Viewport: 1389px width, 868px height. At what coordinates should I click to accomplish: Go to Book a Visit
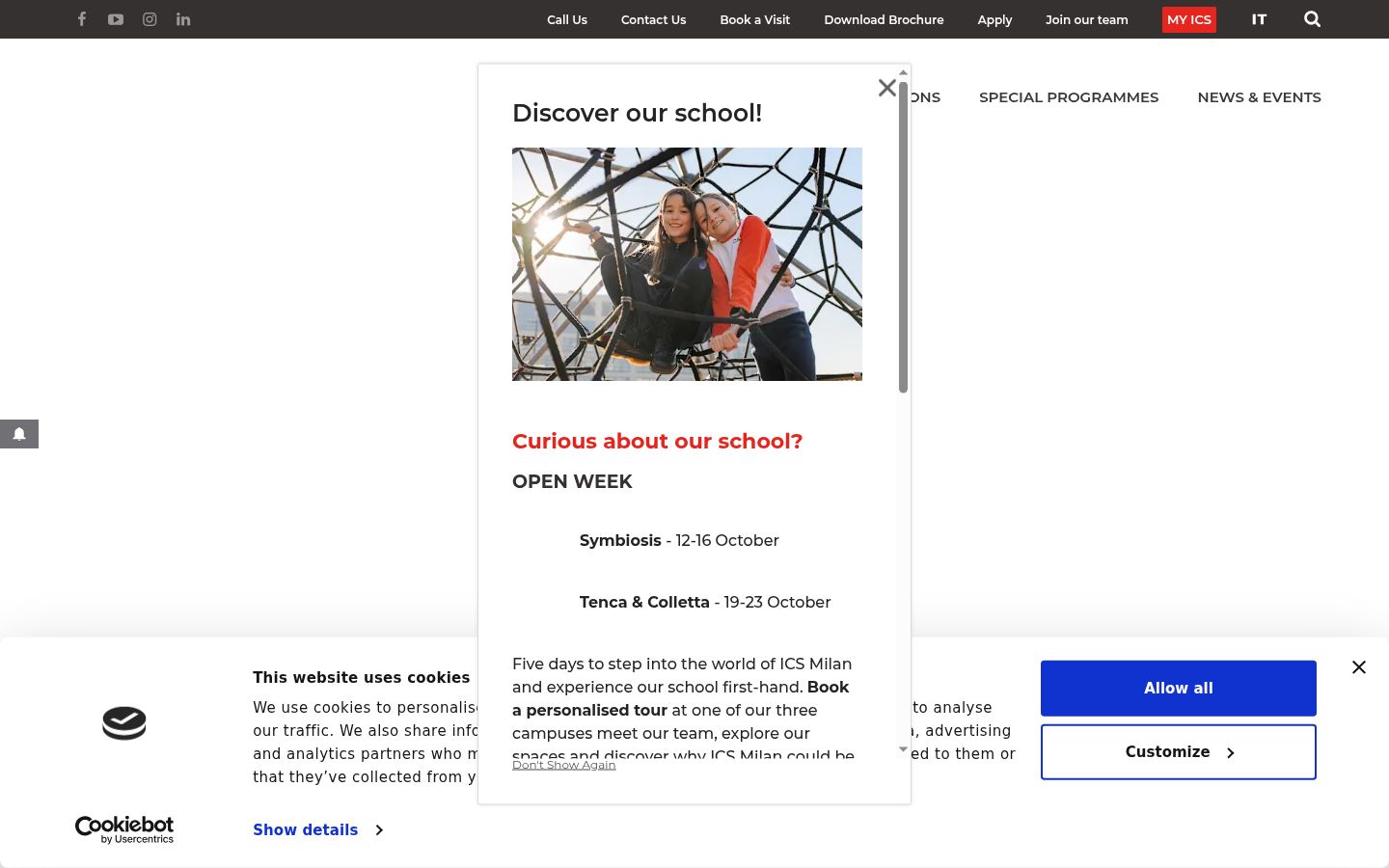[x=755, y=19]
